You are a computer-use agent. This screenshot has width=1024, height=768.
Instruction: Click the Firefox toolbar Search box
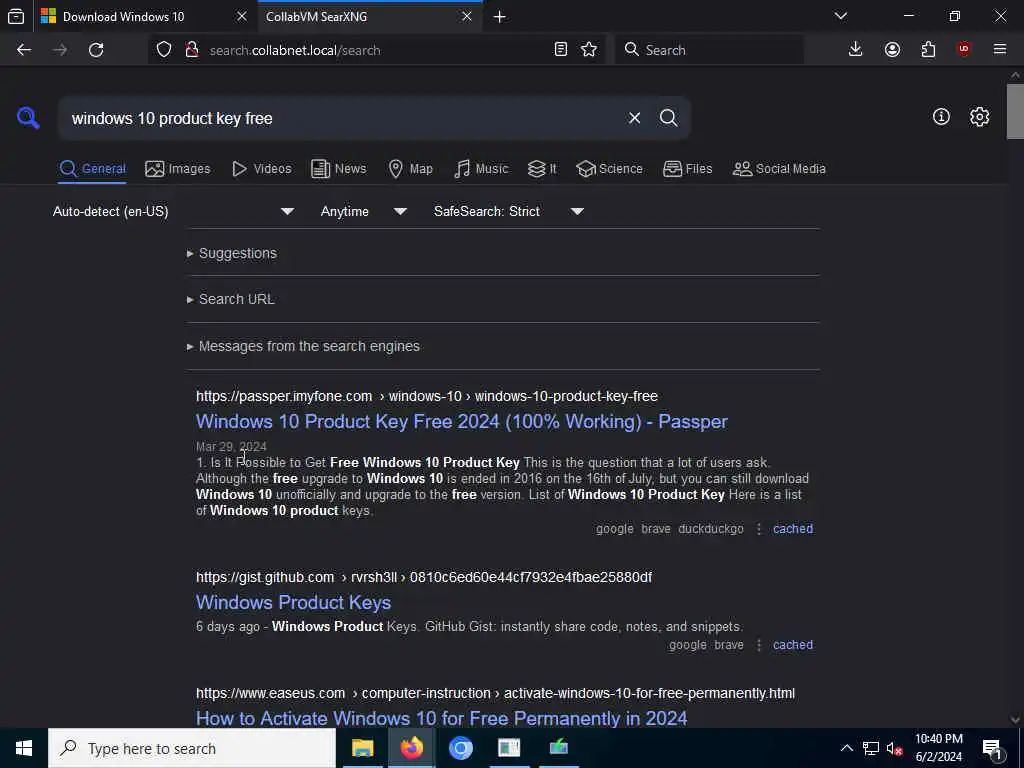710,50
